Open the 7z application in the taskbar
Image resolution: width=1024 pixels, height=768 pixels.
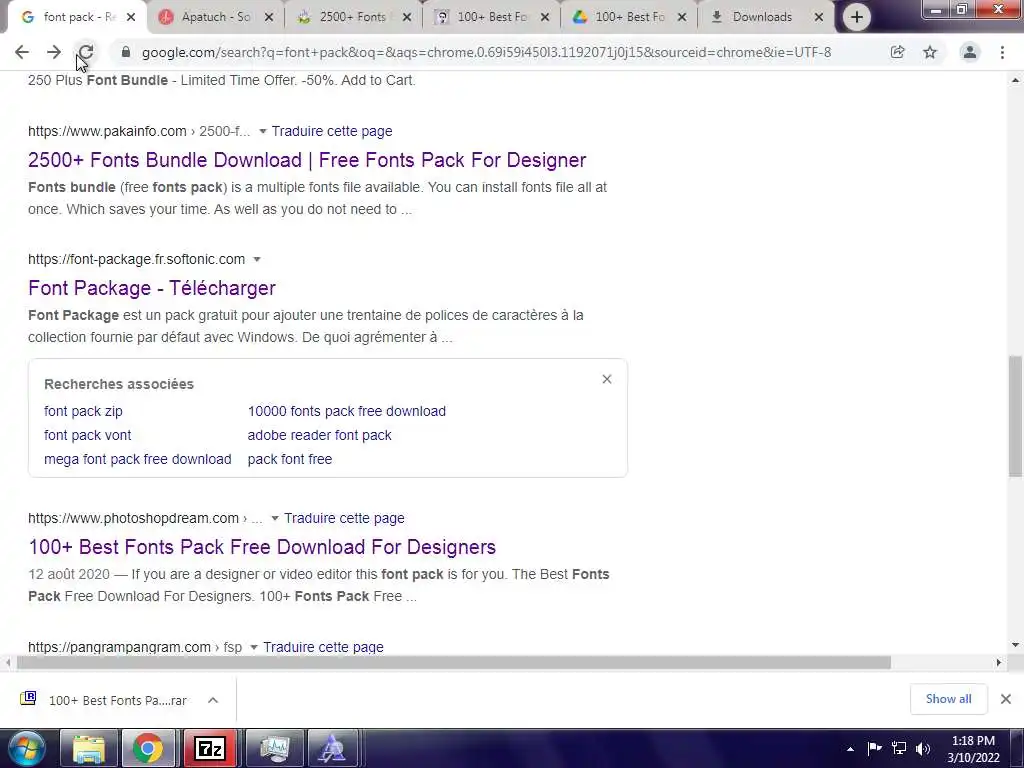(210, 748)
